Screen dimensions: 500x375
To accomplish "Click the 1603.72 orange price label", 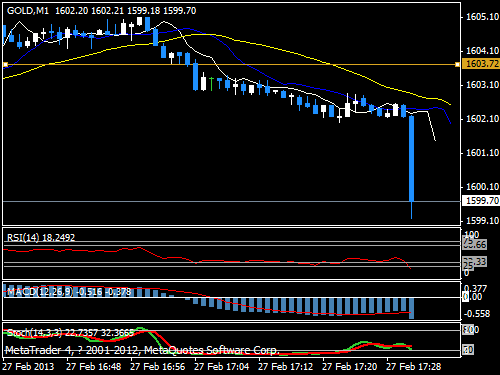I will [x=482, y=64].
